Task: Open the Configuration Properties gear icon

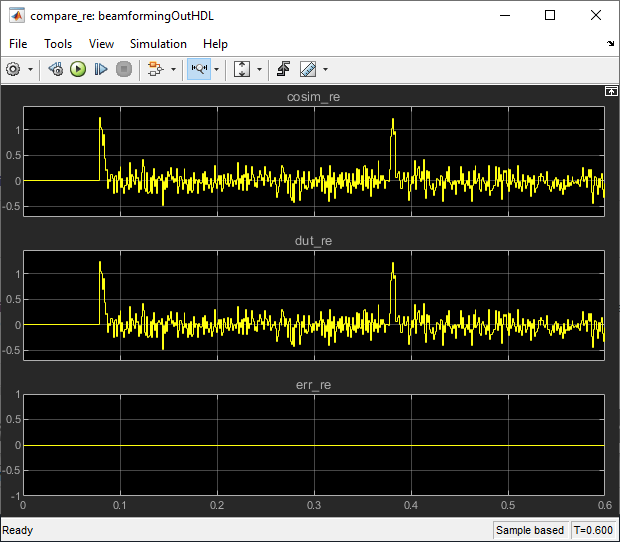Action: click(x=14, y=69)
